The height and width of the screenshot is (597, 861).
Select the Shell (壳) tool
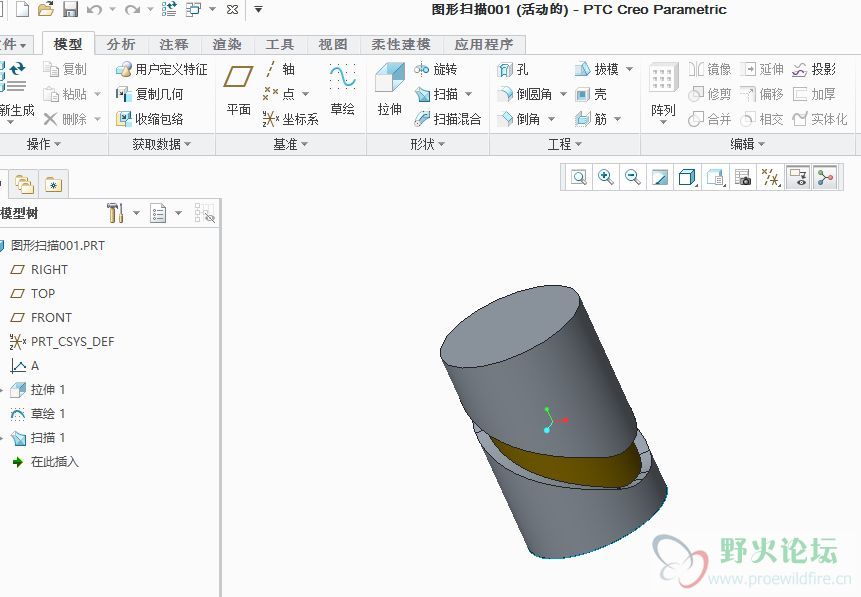coord(591,94)
